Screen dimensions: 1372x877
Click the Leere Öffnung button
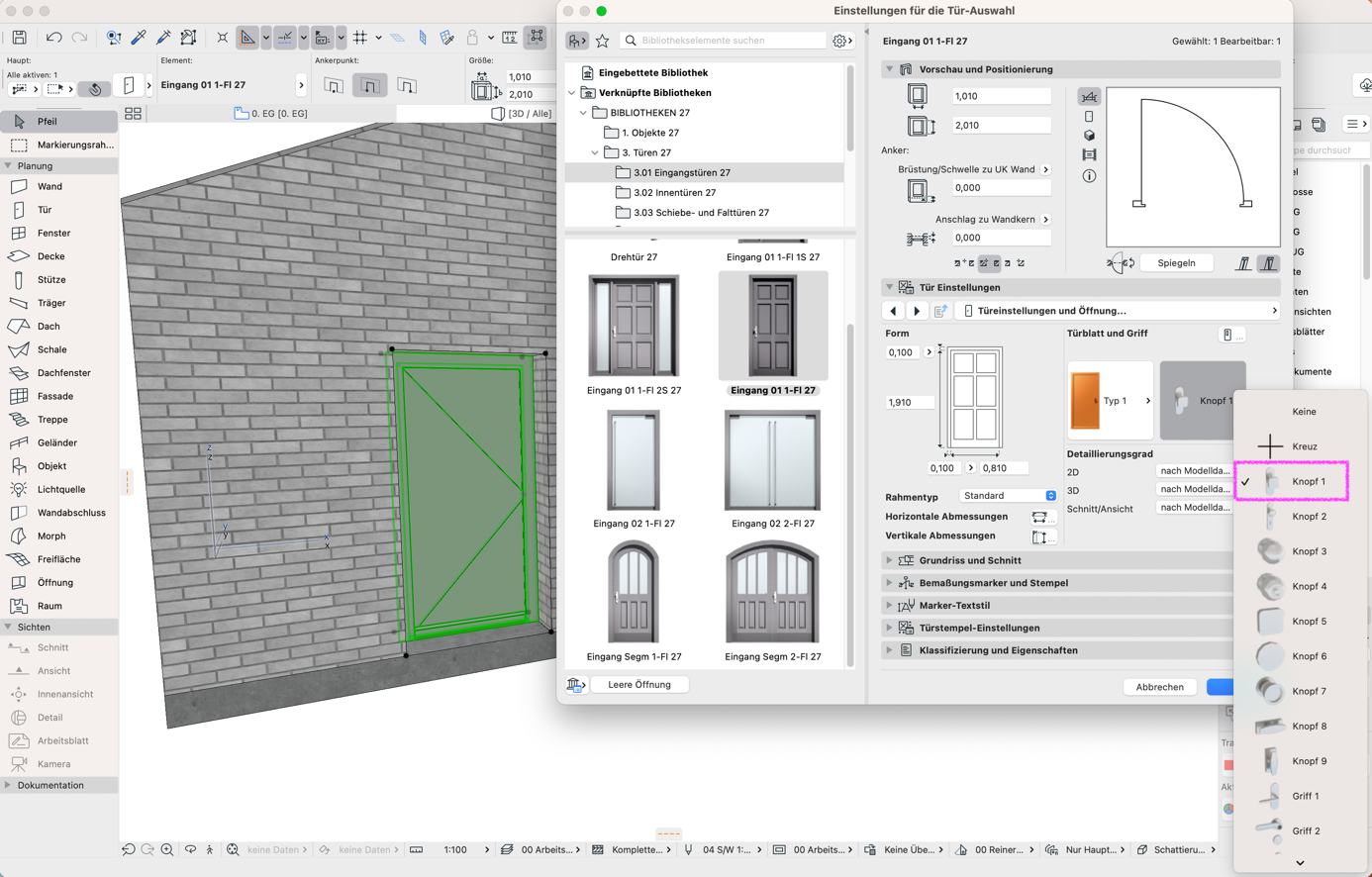[x=639, y=685]
